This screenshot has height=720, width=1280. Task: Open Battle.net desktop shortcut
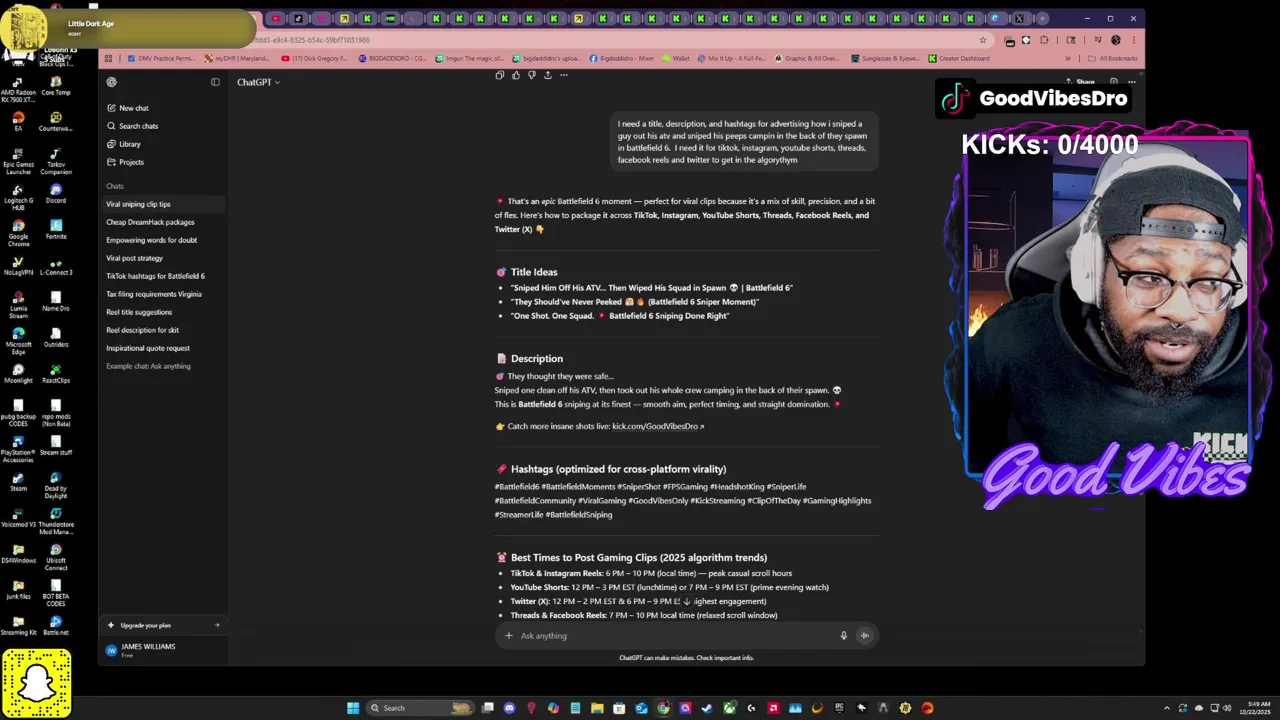coord(56,625)
